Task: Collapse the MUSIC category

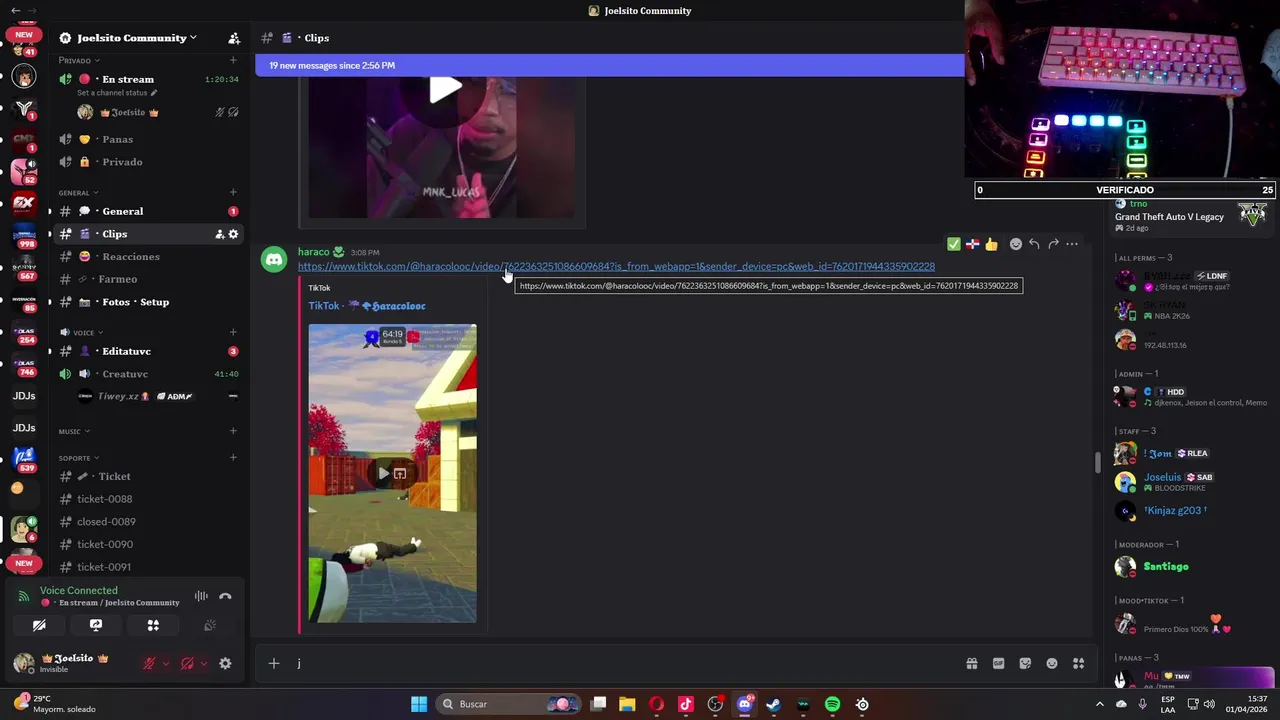Action: click(x=74, y=431)
